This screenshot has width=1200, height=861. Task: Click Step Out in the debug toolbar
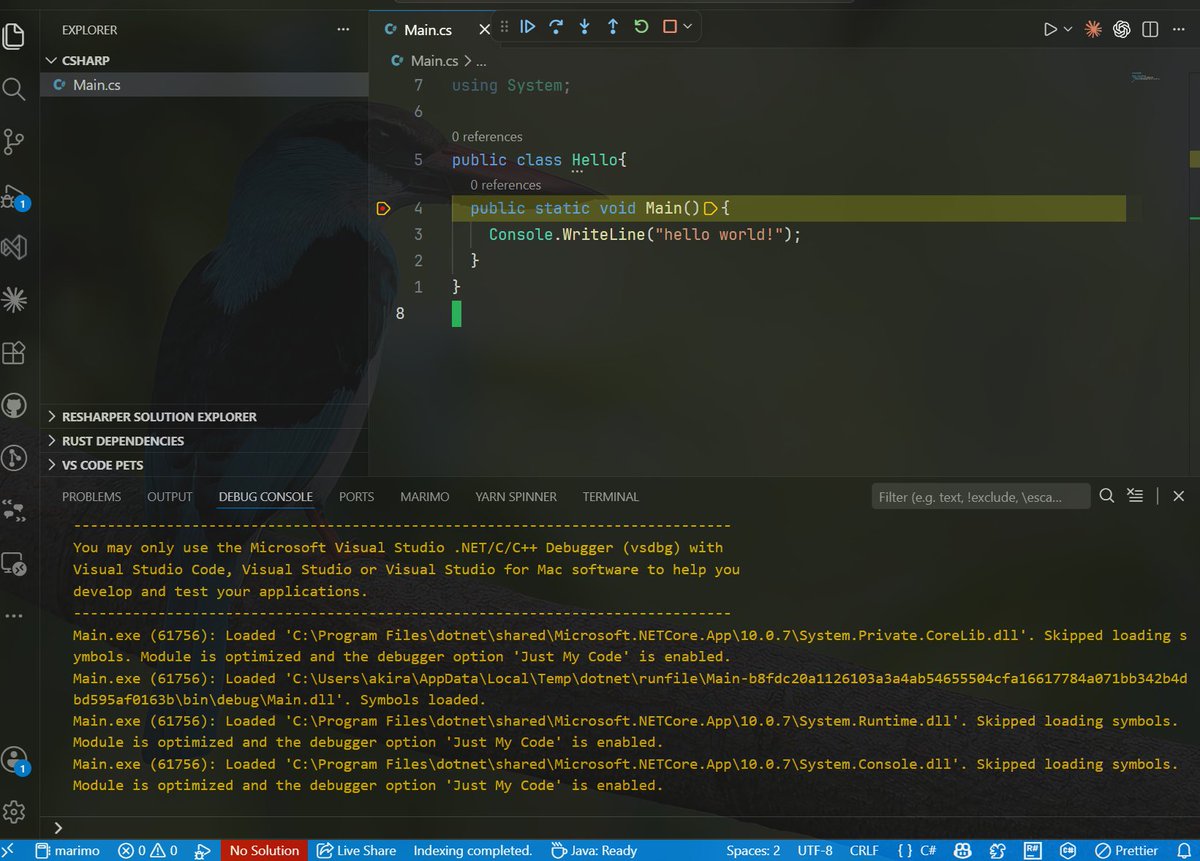pyautogui.click(x=613, y=27)
